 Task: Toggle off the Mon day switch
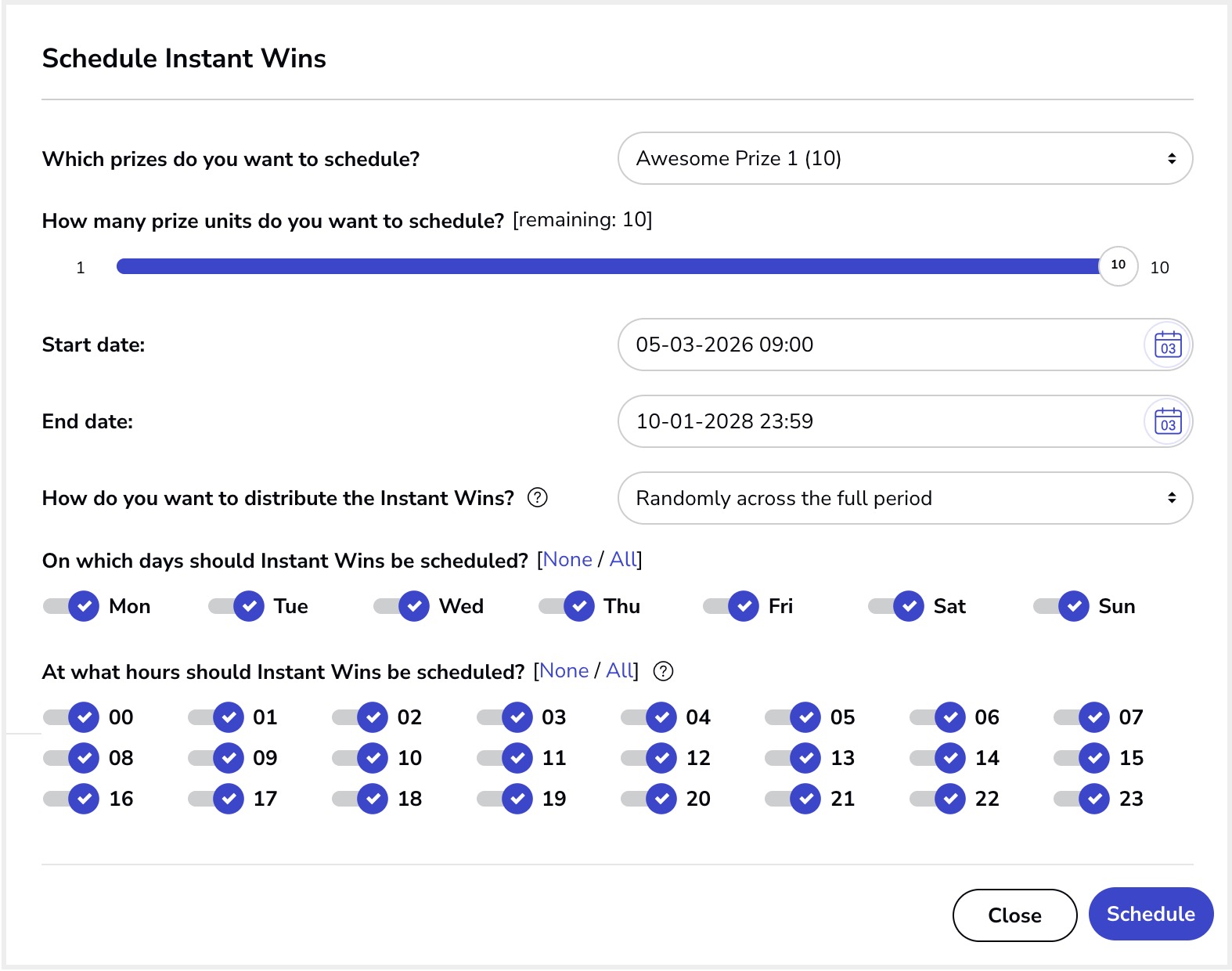point(72,606)
